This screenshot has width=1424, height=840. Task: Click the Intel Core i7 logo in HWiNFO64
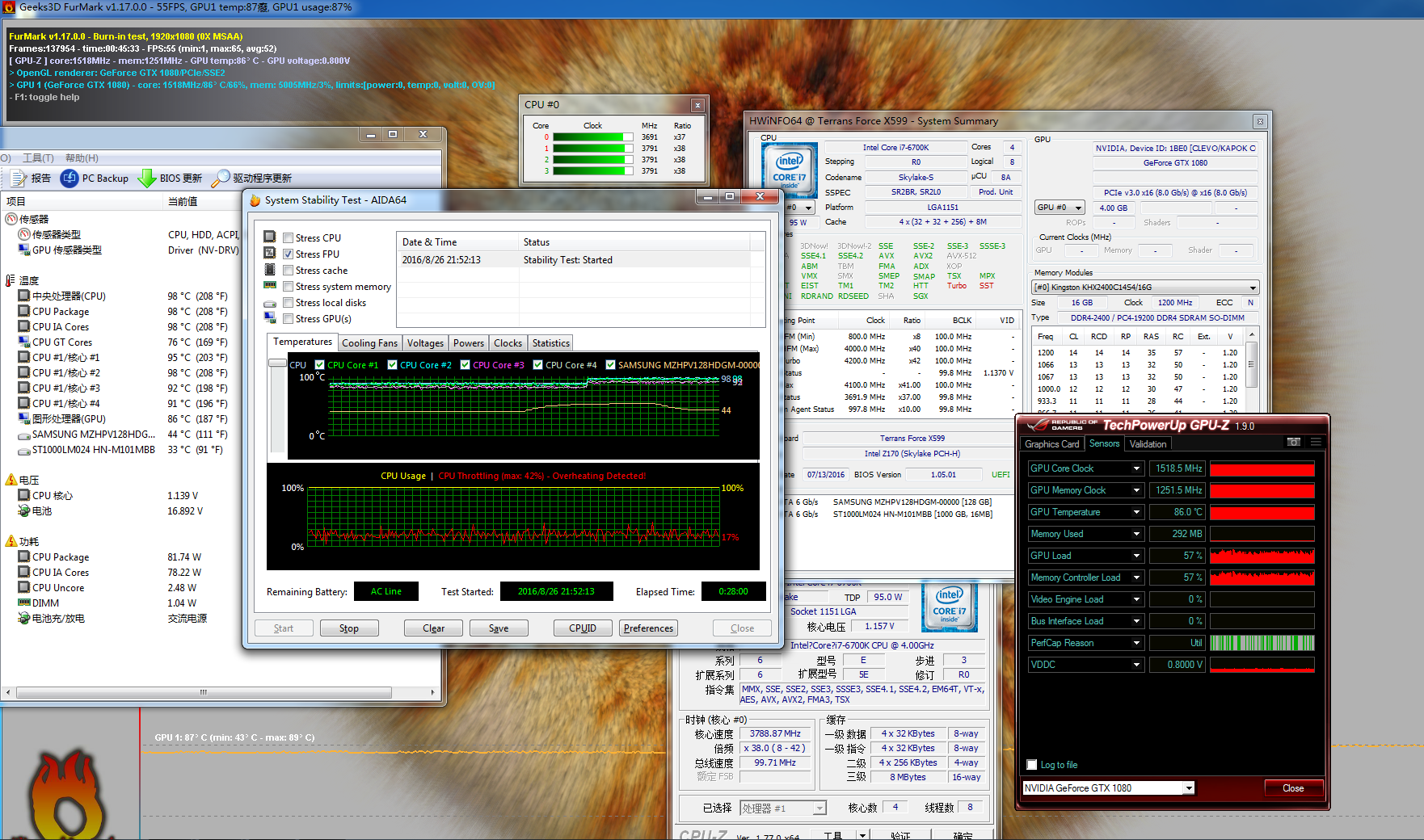[x=790, y=170]
